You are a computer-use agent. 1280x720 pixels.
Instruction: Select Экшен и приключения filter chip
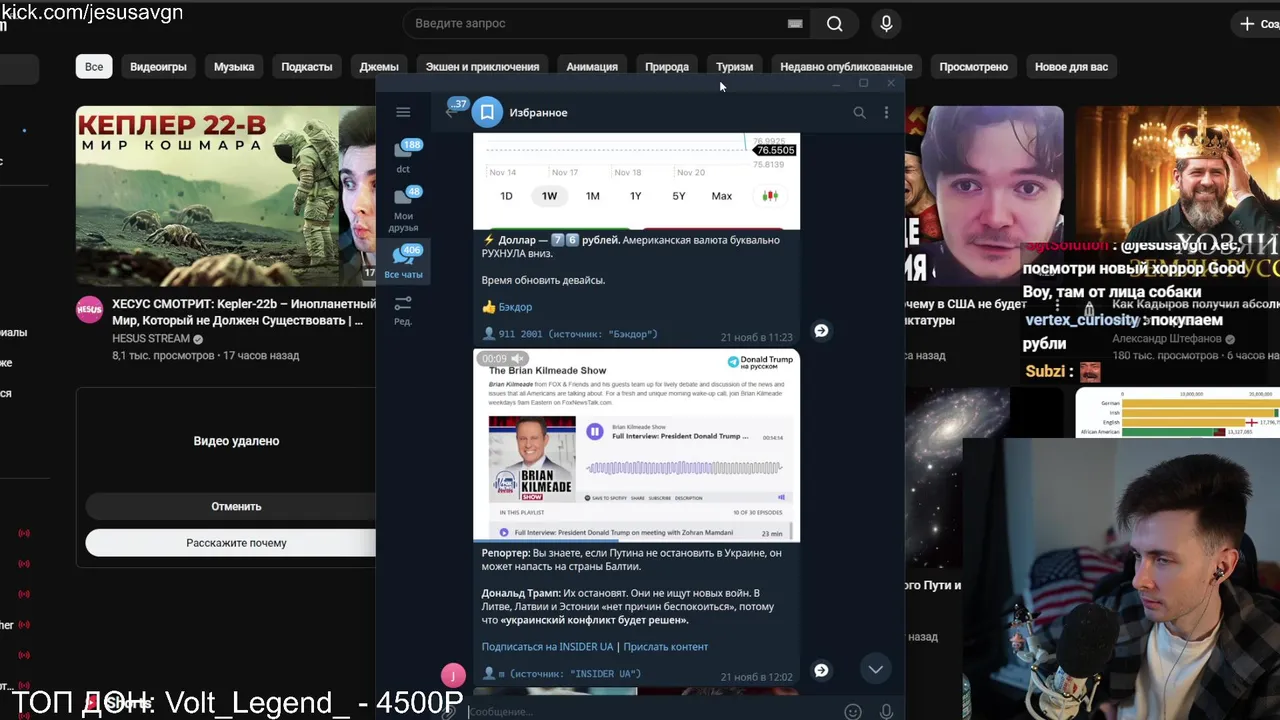tap(482, 67)
